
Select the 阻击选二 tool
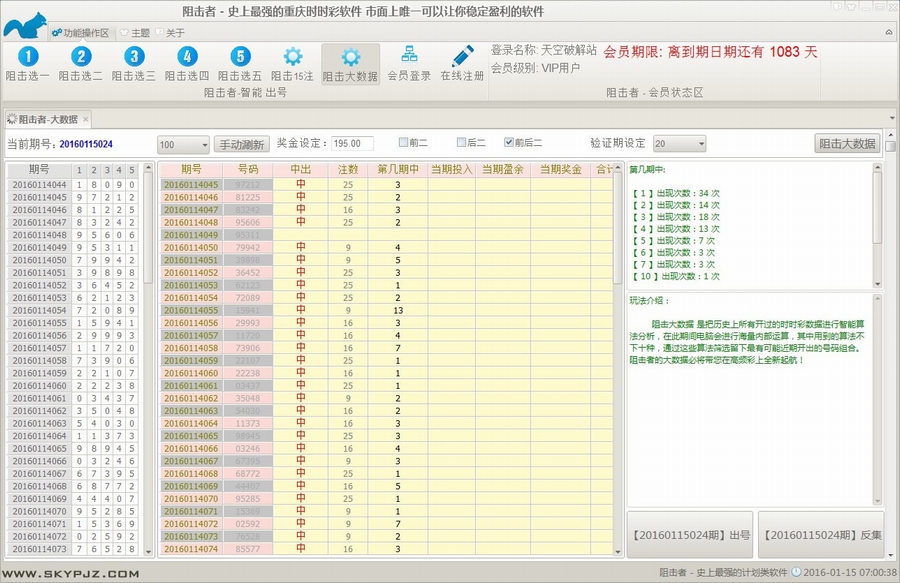(81, 58)
